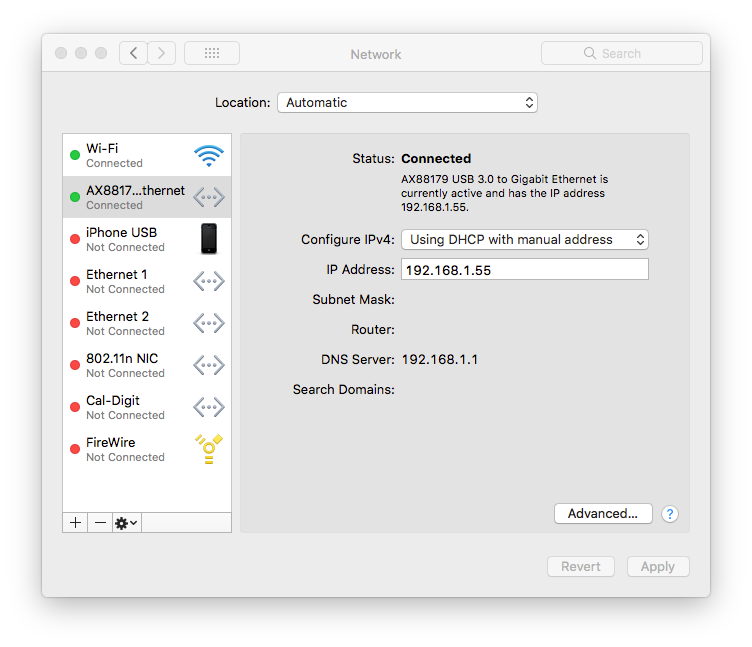Click the 802.11n NIC arrows icon
Screen dimensions: 752x647
(x=209, y=365)
